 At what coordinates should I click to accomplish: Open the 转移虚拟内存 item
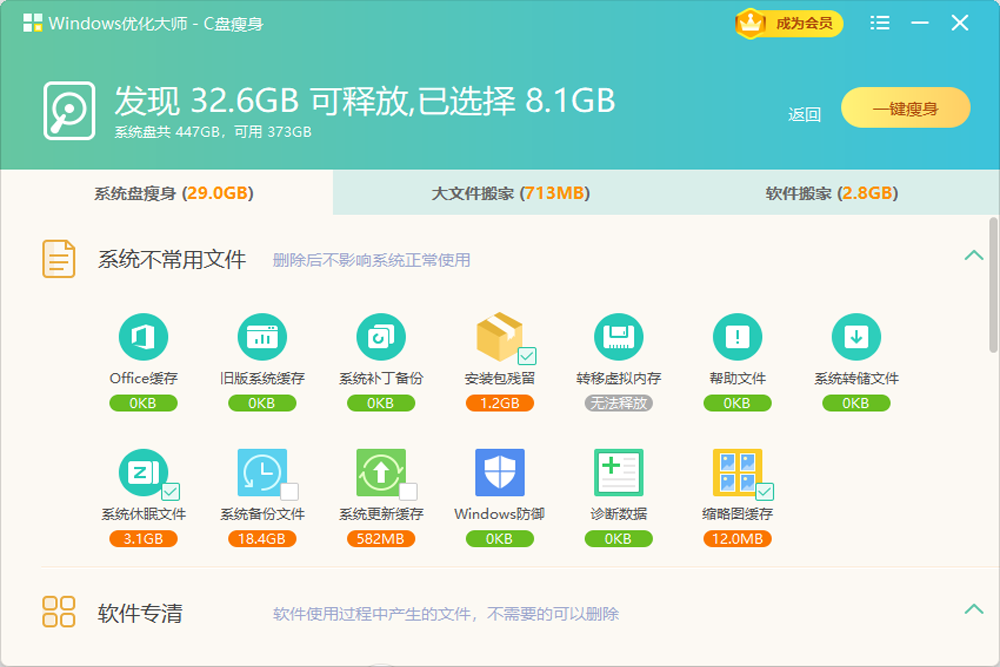(x=618, y=339)
